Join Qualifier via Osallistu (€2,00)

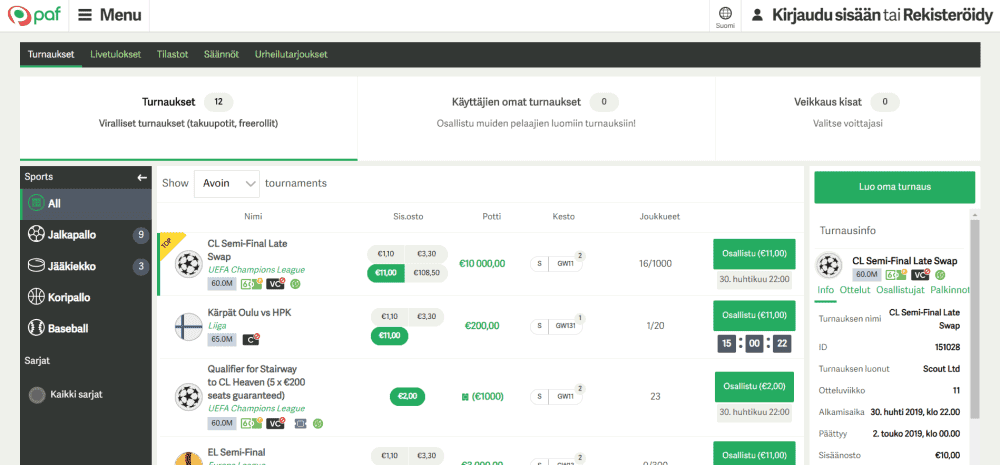click(754, 387)
